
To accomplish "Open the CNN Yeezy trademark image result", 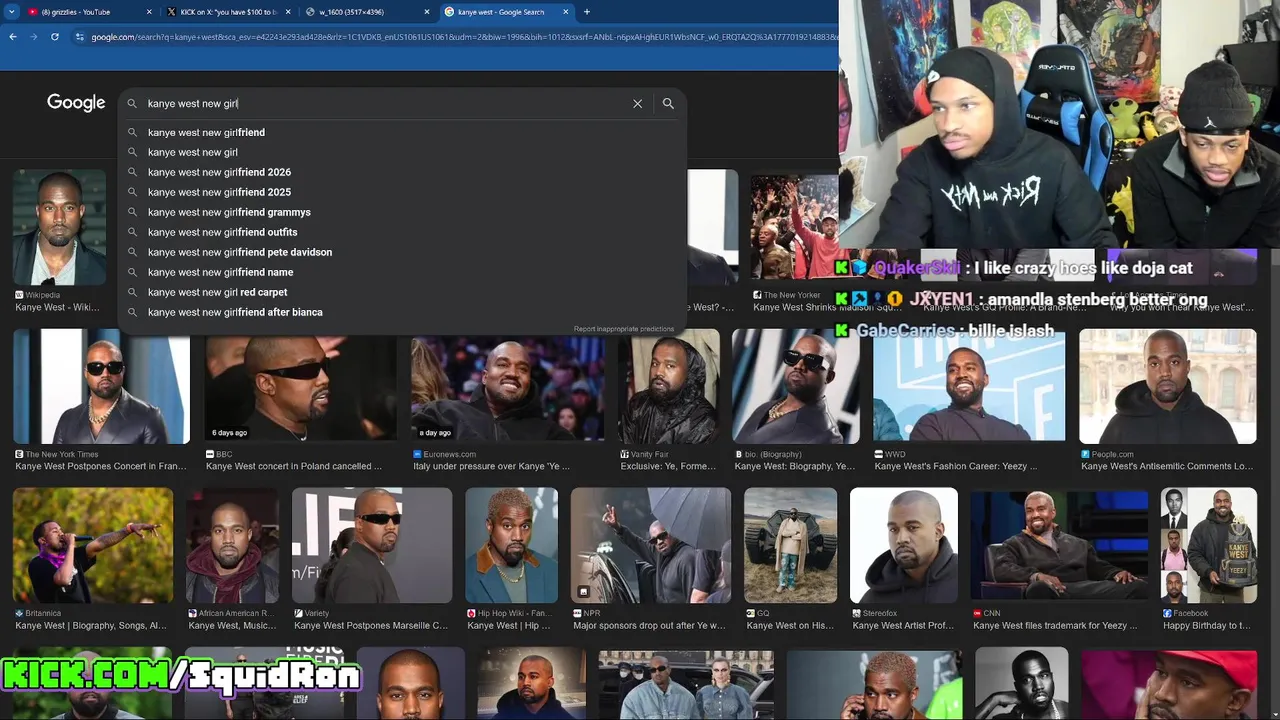I will point(1059,545).
